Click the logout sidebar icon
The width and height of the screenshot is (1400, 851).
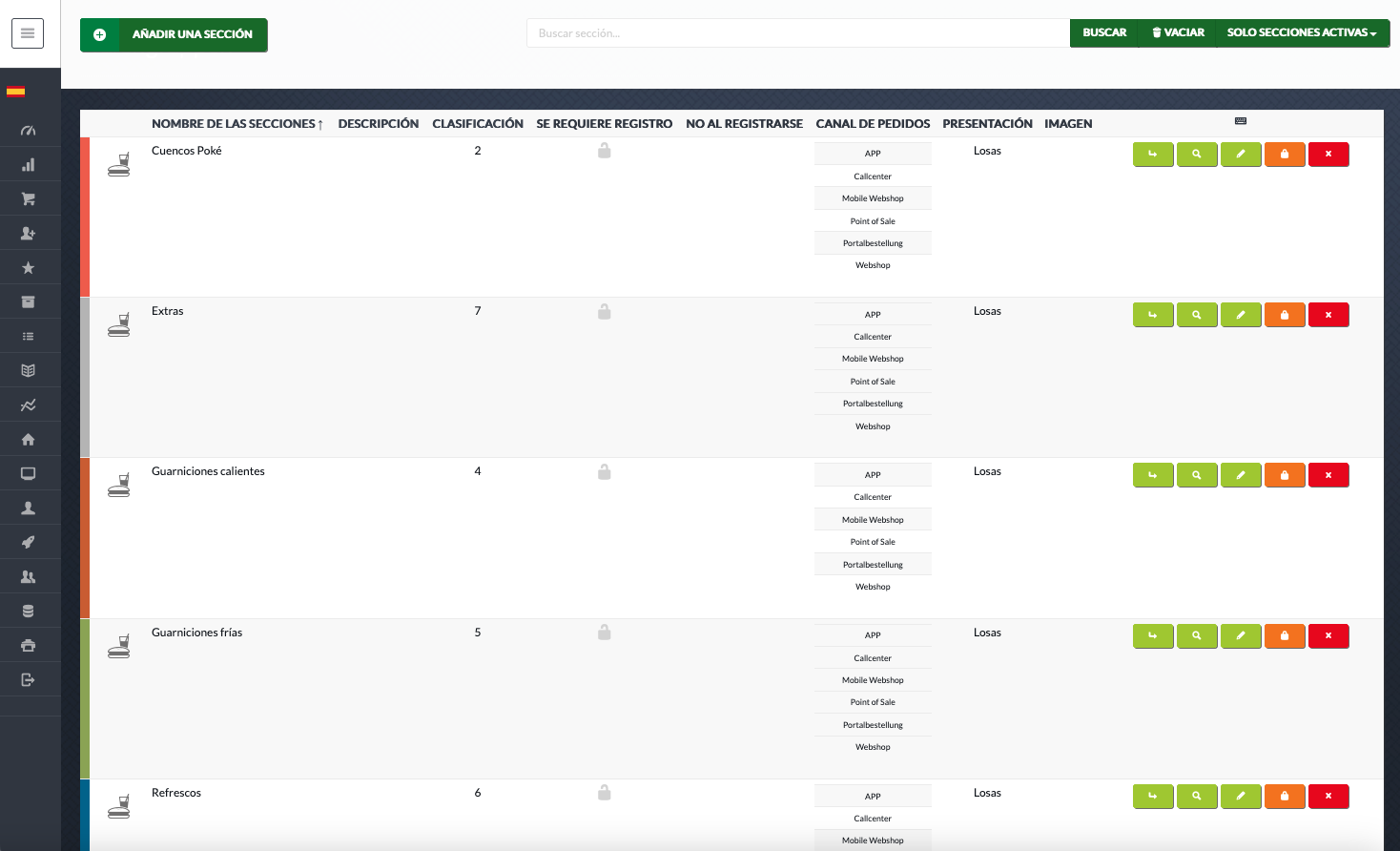(x=28, y=680)
